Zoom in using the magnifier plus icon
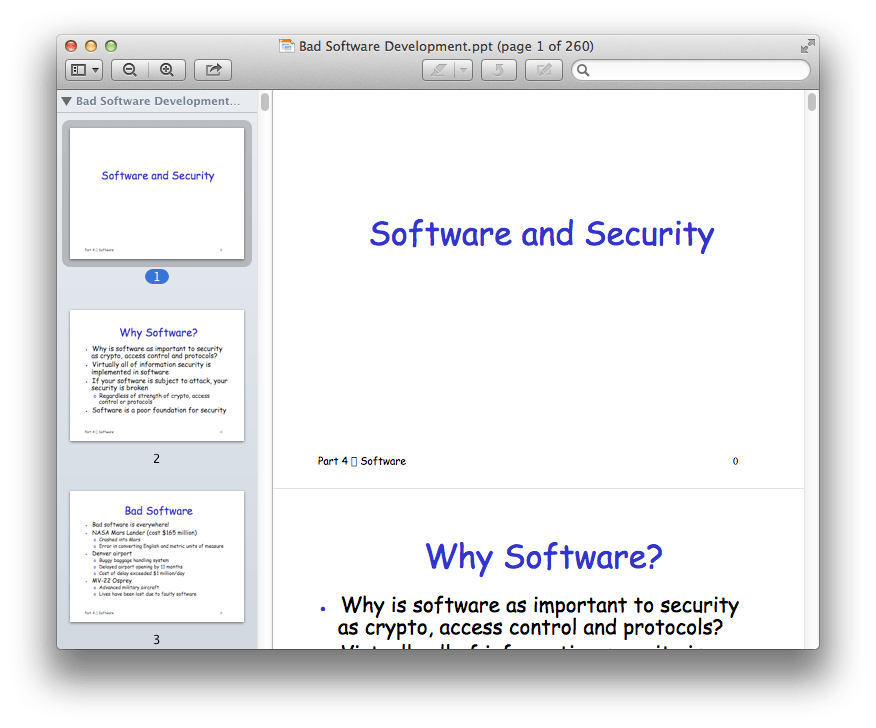This screenshot has width=876, height=728. pos(166,69)
